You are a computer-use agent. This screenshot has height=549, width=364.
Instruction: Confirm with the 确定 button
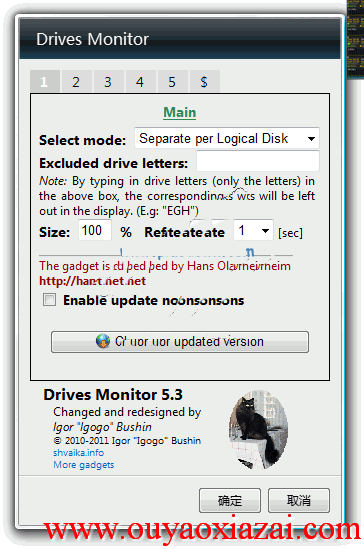click(x=230, y=500)
